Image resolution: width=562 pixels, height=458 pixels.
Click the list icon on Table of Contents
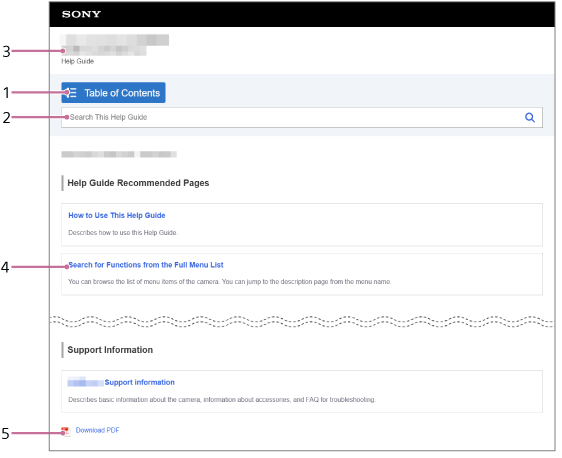click(71, 93)
